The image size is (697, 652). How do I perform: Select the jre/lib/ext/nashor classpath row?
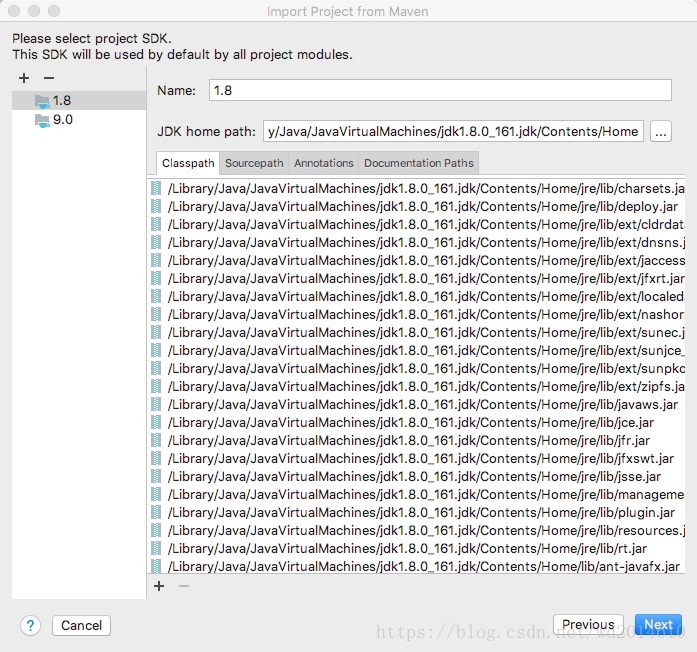coord(416,315)
